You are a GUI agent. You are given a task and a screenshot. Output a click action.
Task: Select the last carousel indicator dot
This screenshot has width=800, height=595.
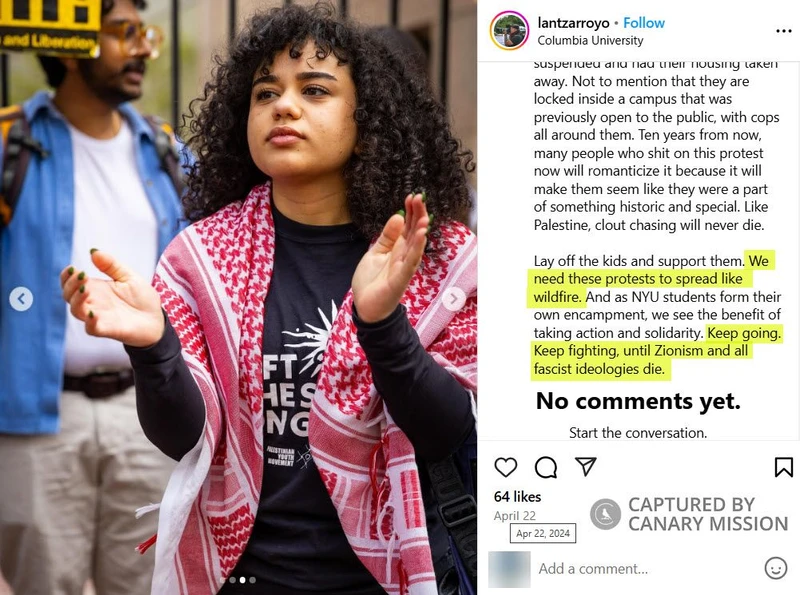[x=253, y=580]
